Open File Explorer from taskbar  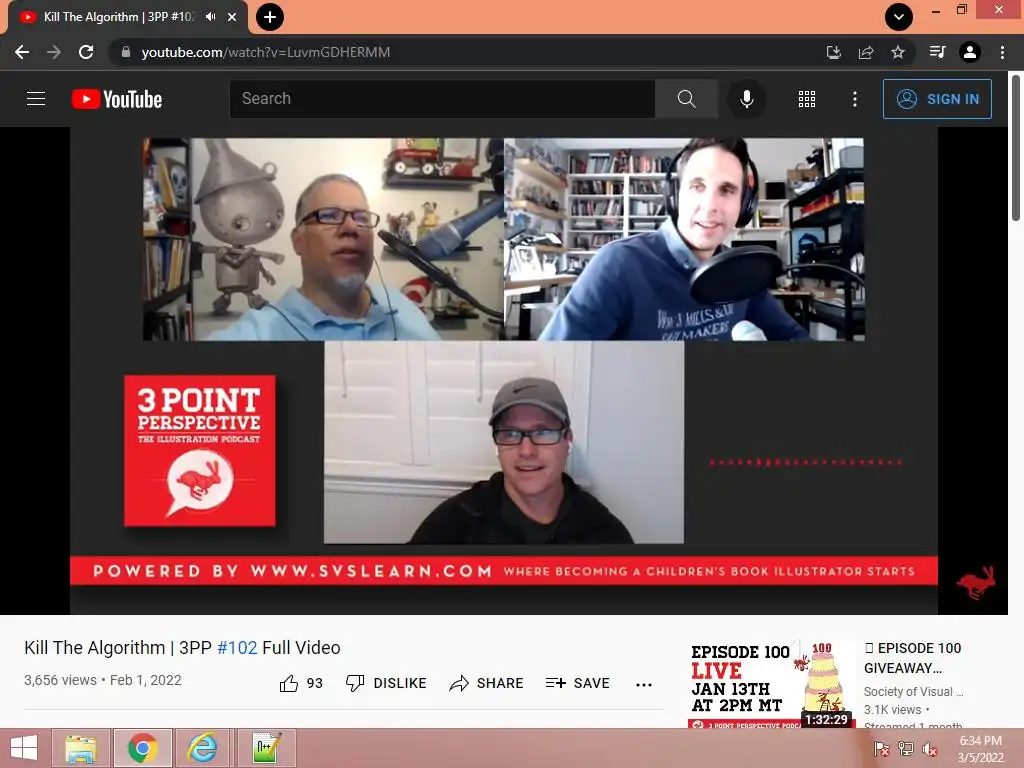(81, 748)
